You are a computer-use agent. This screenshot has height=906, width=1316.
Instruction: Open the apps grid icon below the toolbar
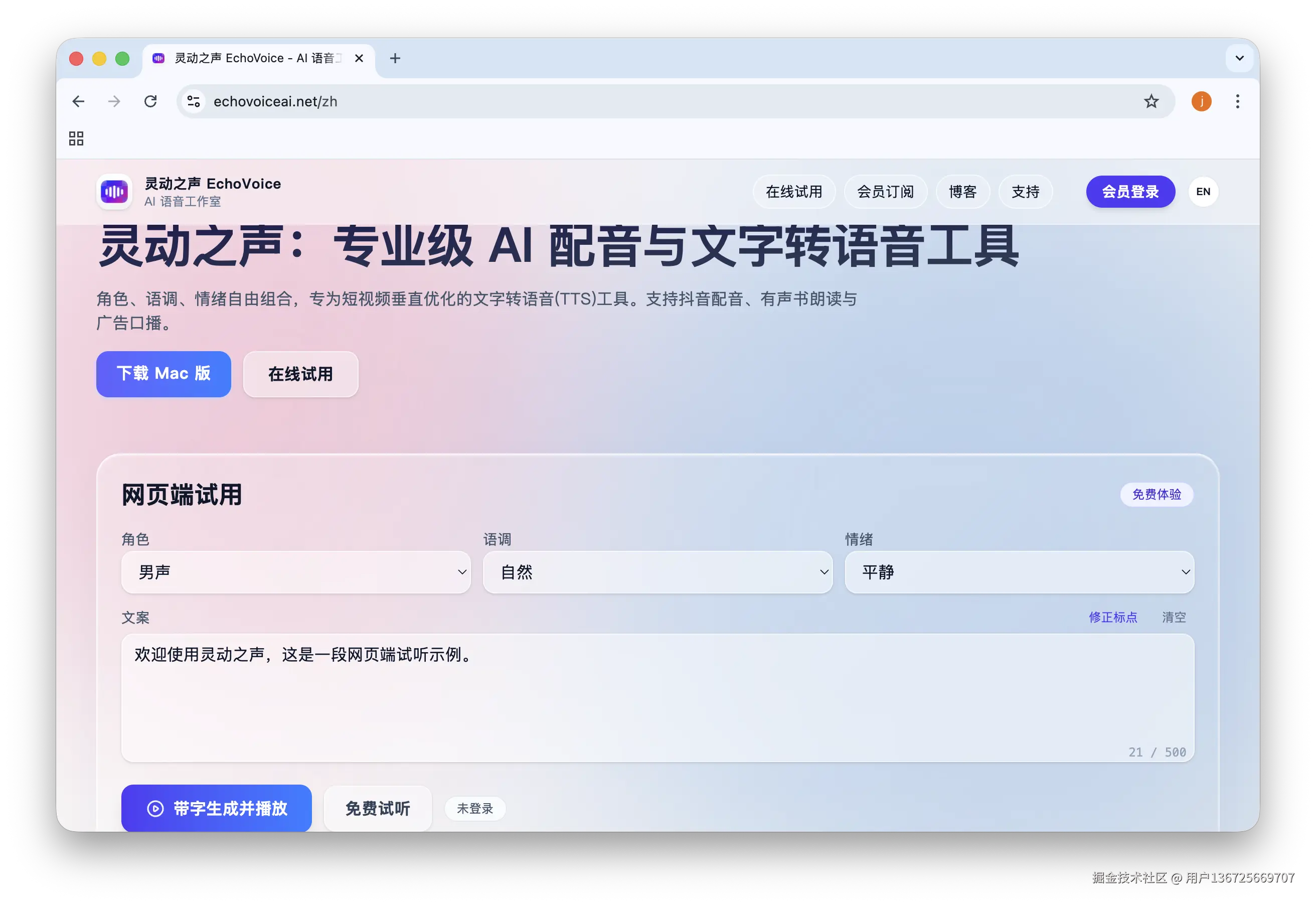pyautogui.click(x=76, y=138)
